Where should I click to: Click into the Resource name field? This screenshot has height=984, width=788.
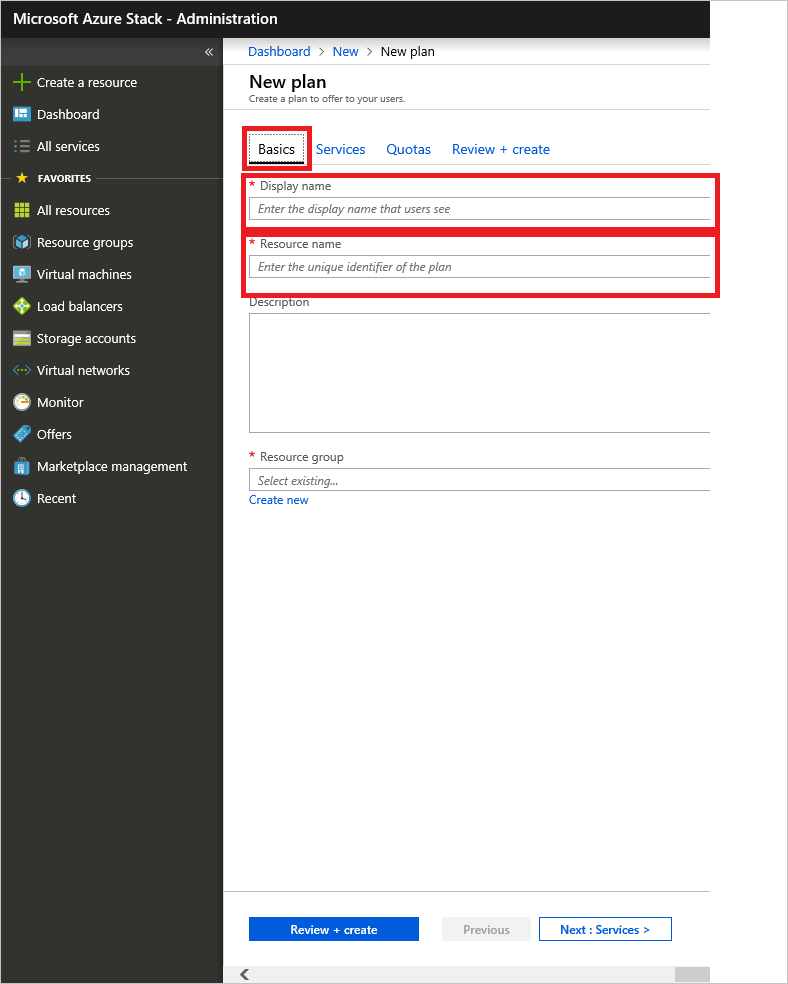479,267
